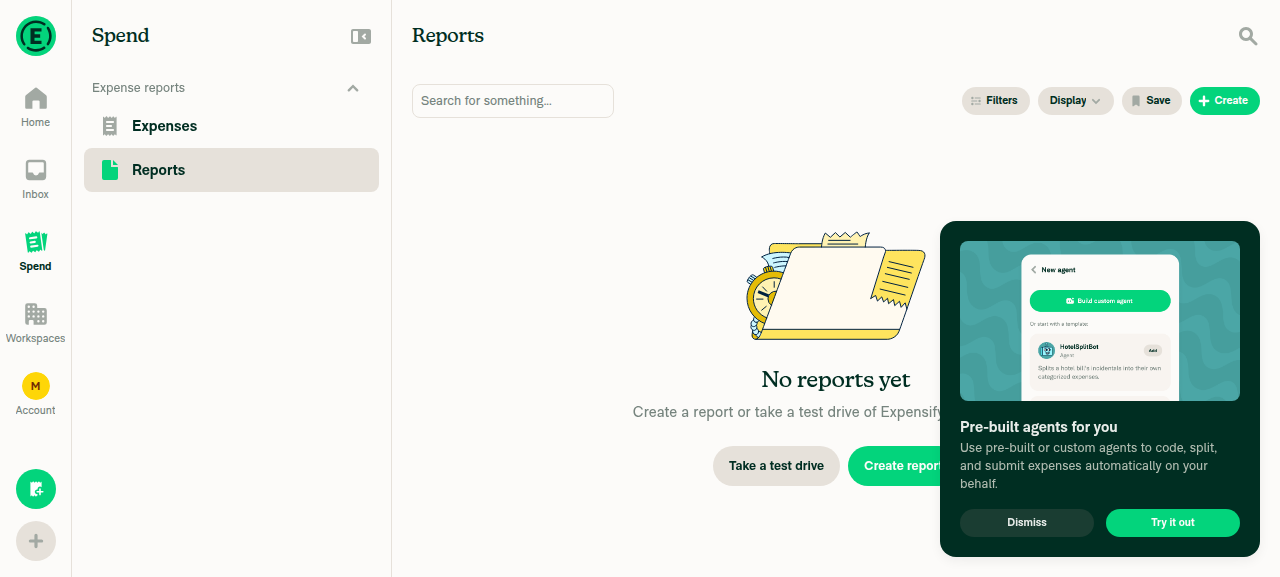1280x577 pixels.
Task: Collapse the Expense reports section
Action: coord(353,88)
